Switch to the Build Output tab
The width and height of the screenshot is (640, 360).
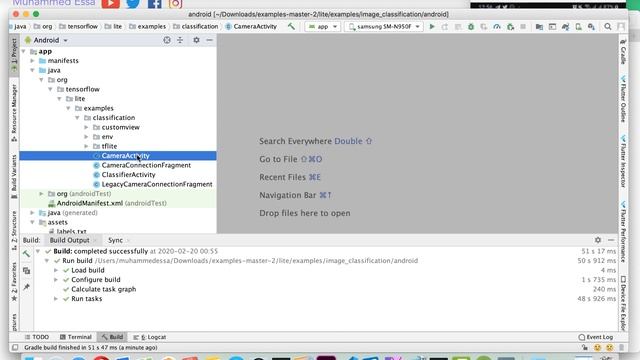(69, 240)
